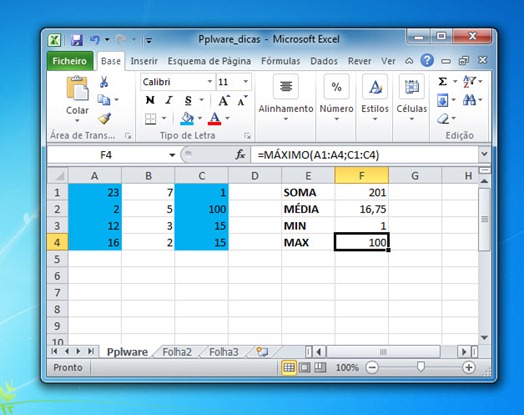Viewport: 524px width, 415px height.
Task: Click the Clear eraser icon
Action: [443, 118]
